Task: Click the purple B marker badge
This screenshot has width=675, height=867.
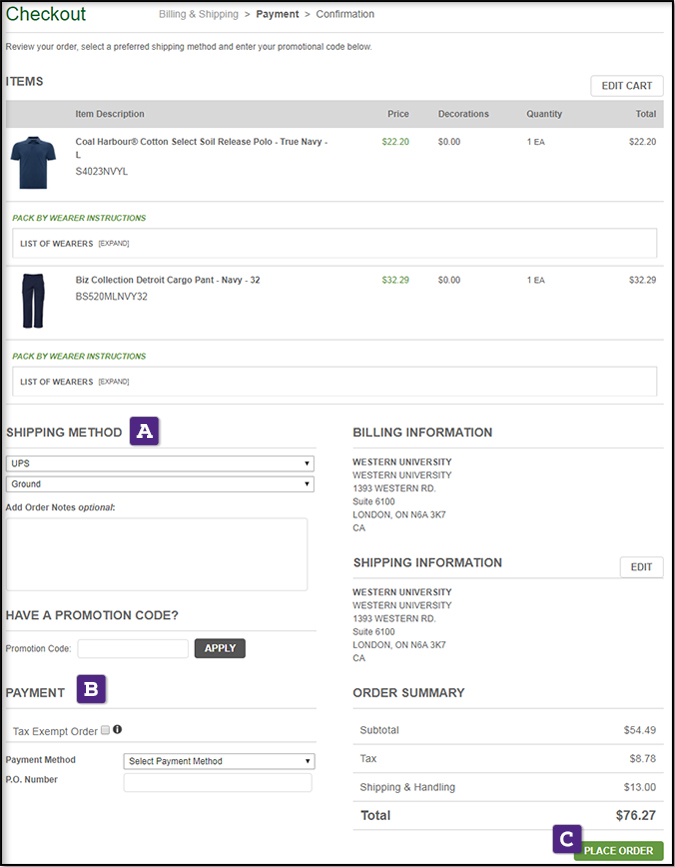Action: coord(92,690)
